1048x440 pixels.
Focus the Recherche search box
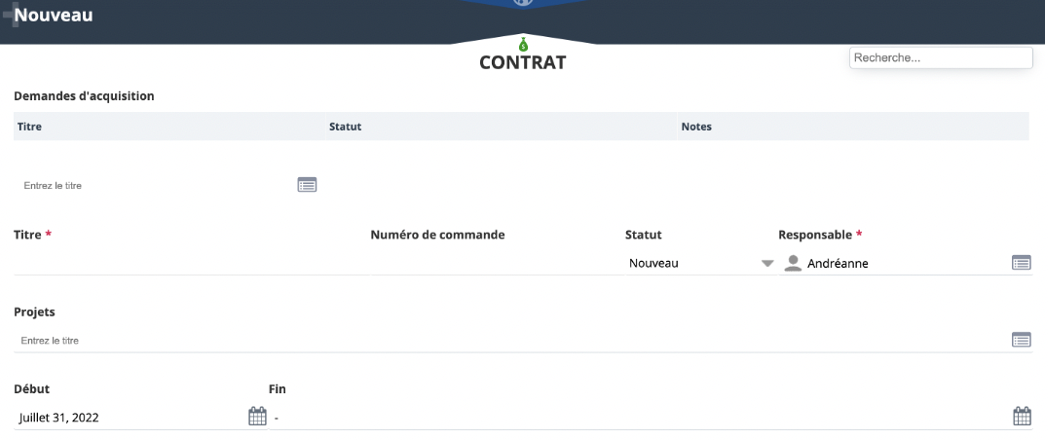pyautogui.click(x=940, y=58)
